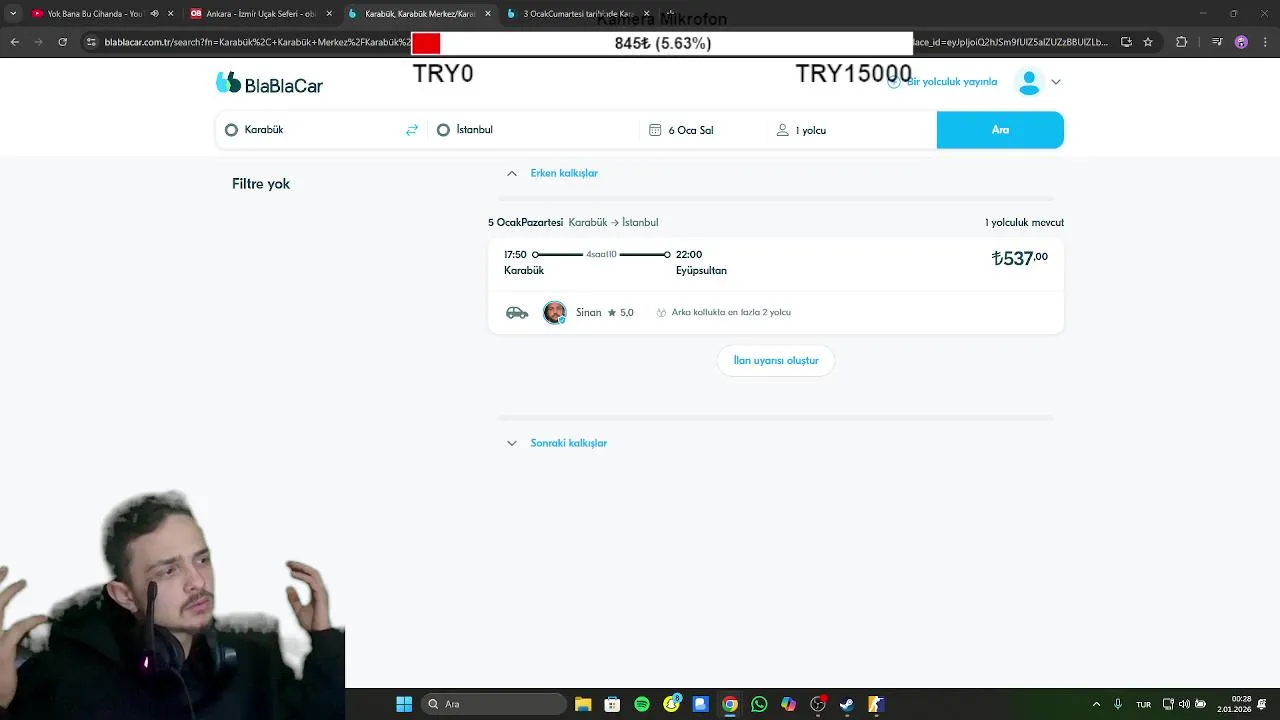Reload the current page
The width and height of the screenshot is (1280, 720).
[x=62, y=42]
